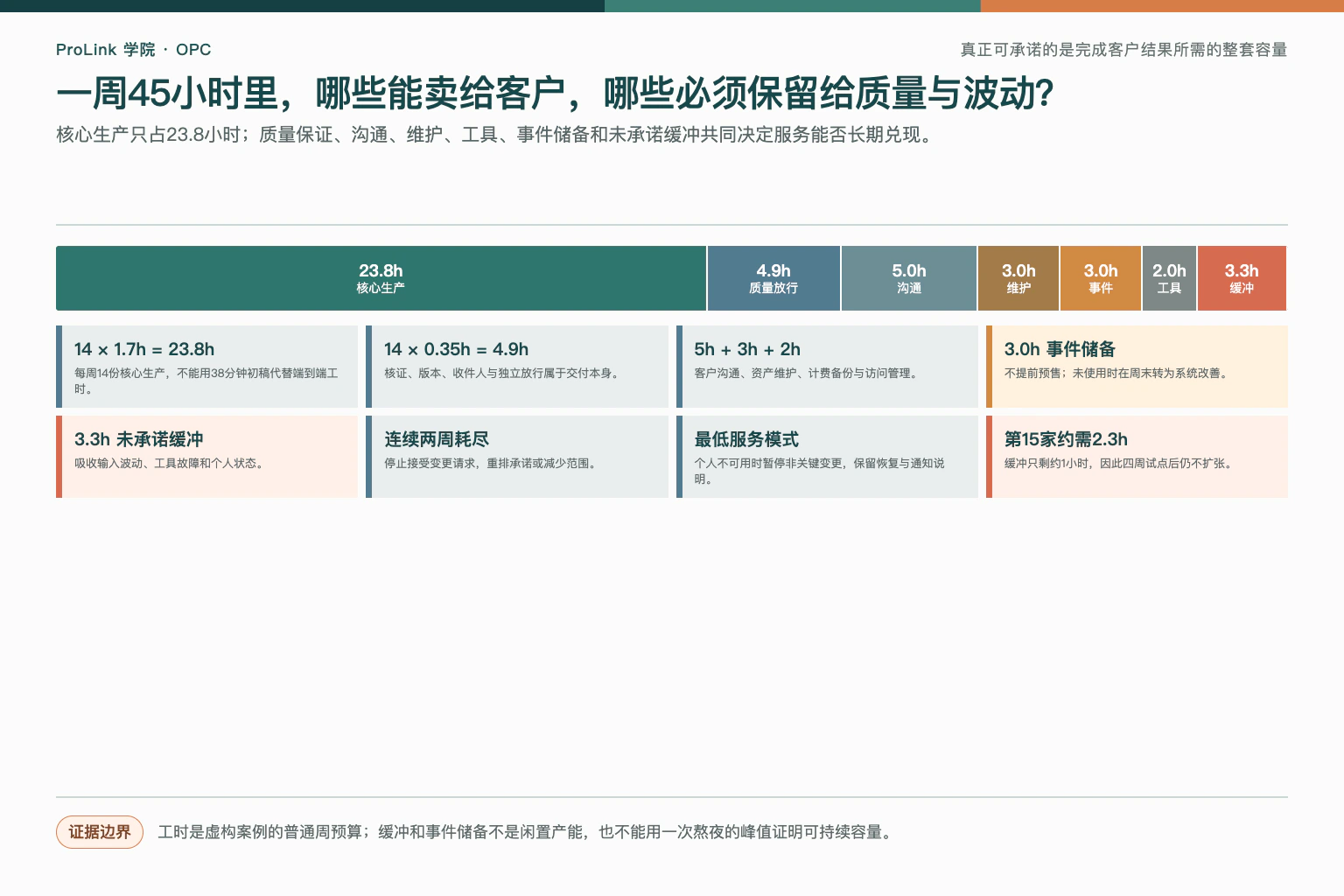This screenshot has height=896, width=1344.
Task: Click text 缓冲只剩约1小时
Action: (1120, 464)
